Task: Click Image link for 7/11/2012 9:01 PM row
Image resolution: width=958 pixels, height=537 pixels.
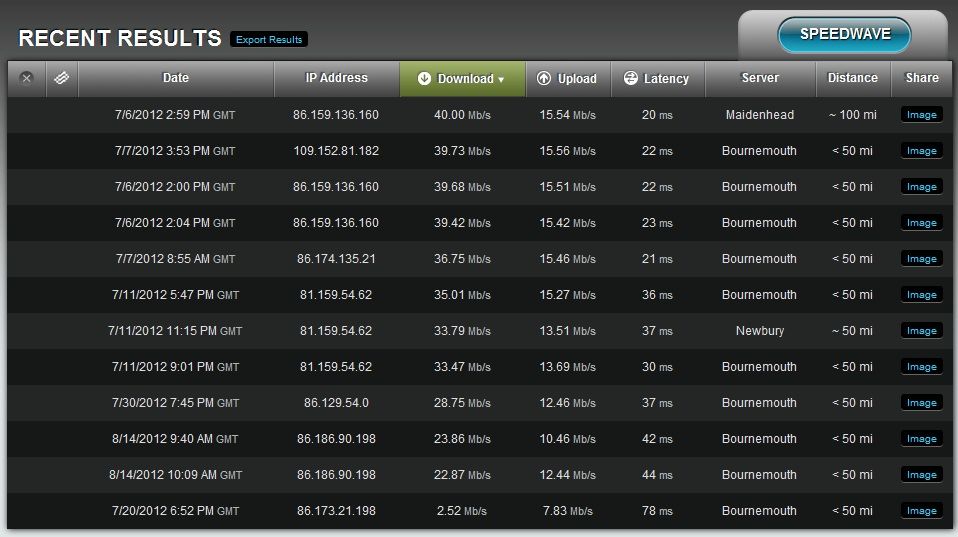Action: (x=921, y=367)
